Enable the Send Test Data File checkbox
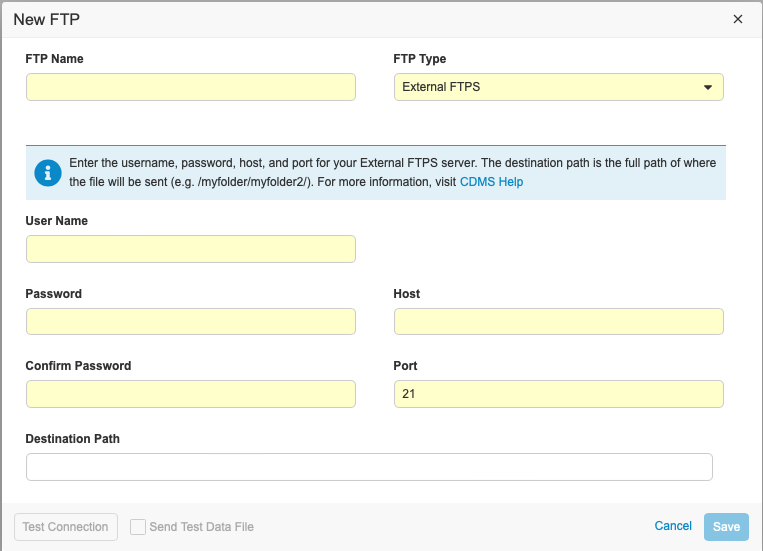 click(138, 527)
